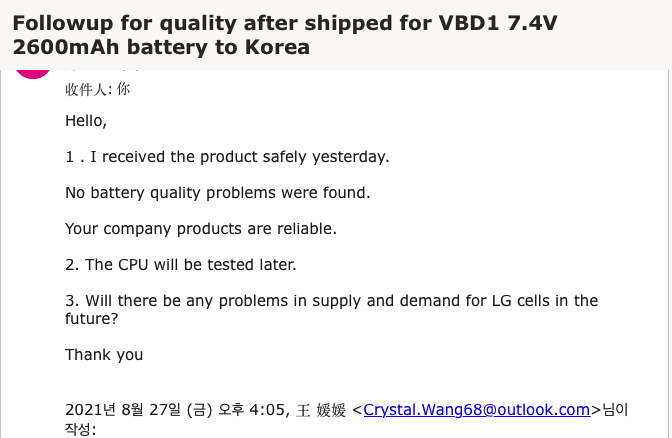Click the 님이 text after the email address
672x438 pixels.
(x=615, y=410)
